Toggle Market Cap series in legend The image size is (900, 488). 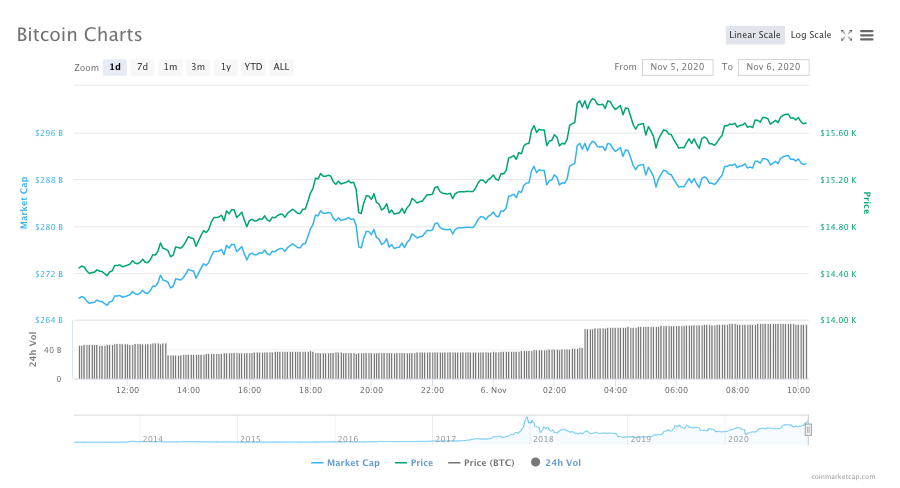pyautogui.click(x=346, y=463)
